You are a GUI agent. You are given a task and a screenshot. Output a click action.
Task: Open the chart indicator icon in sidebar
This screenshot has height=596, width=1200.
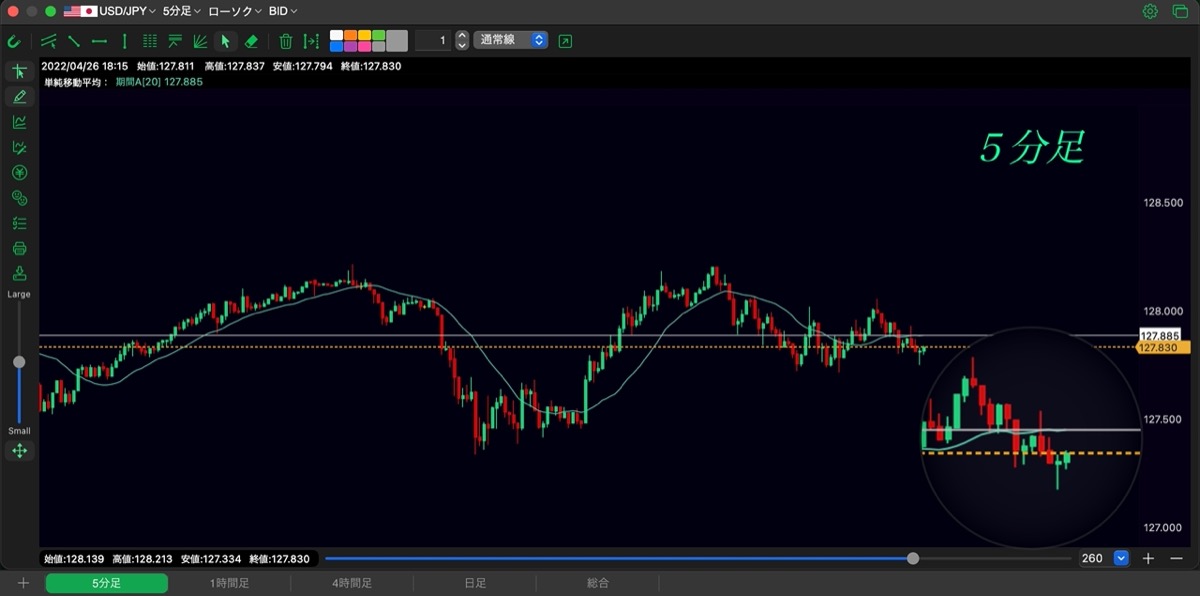tap(19, 122)
